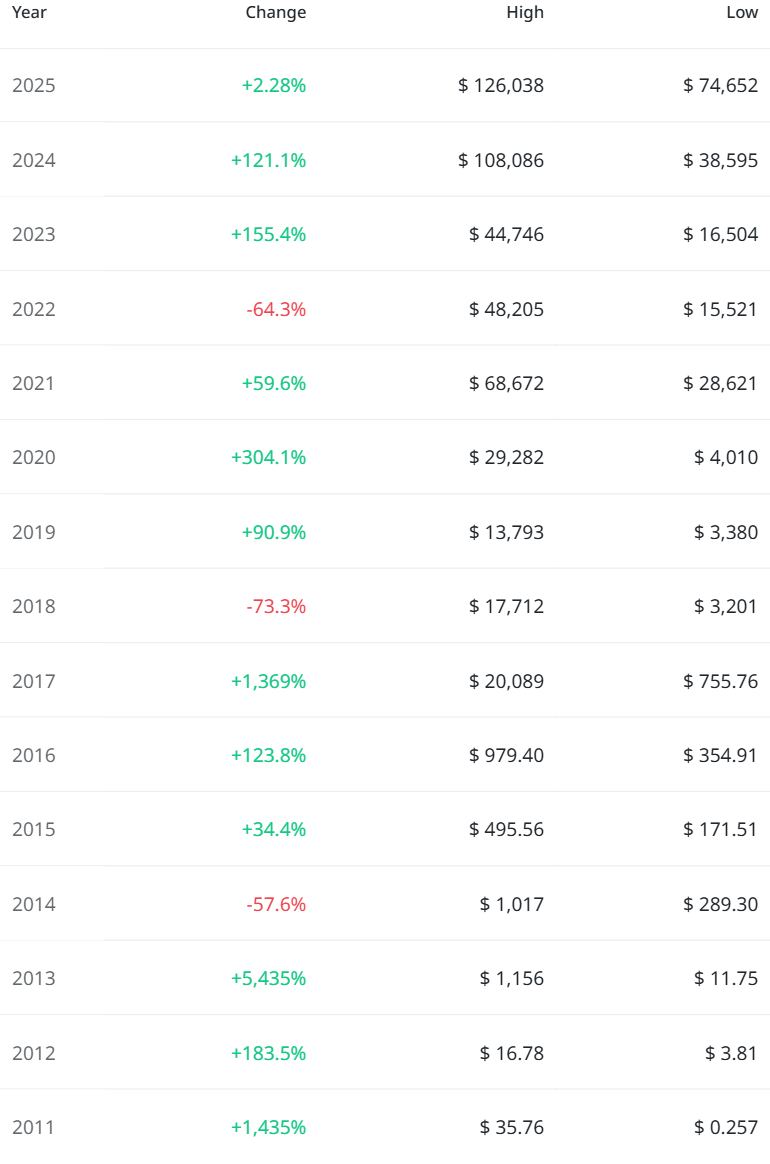Image resolution: width=770 pixels, height=1164 pixels.
Task: Click the red -64.3% change for 2022
Action: (276, 309)
